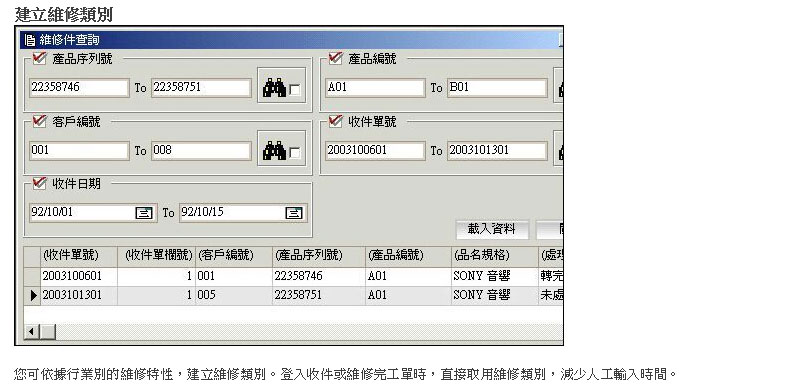Select serial cell 22358751 in grid
Image resolution: width=793 pixels, height=385 pixels.
[x=319, y=295]
